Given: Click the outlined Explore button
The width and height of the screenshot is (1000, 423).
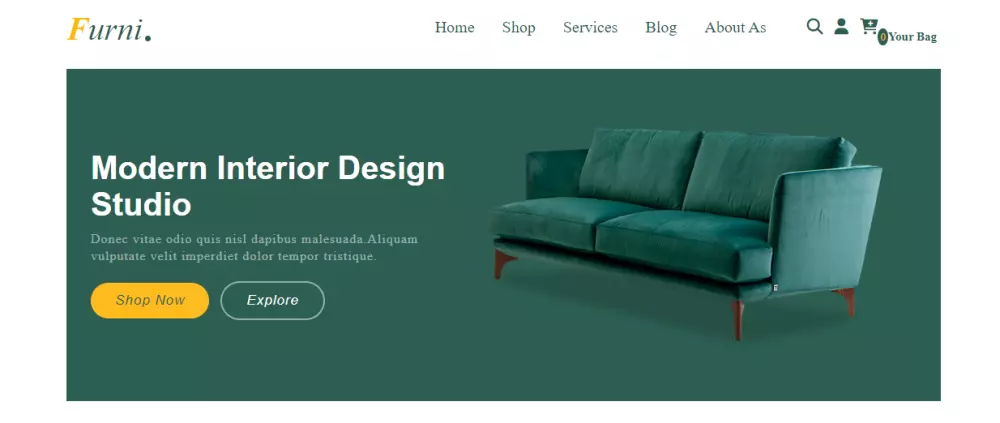Looking at the screenshot, I should coord(272,301).
